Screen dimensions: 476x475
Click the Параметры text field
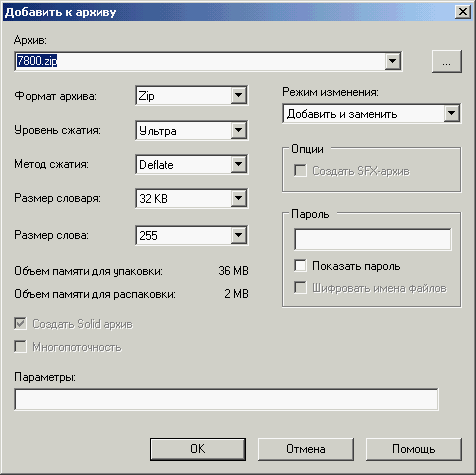[x=226, y=399]
